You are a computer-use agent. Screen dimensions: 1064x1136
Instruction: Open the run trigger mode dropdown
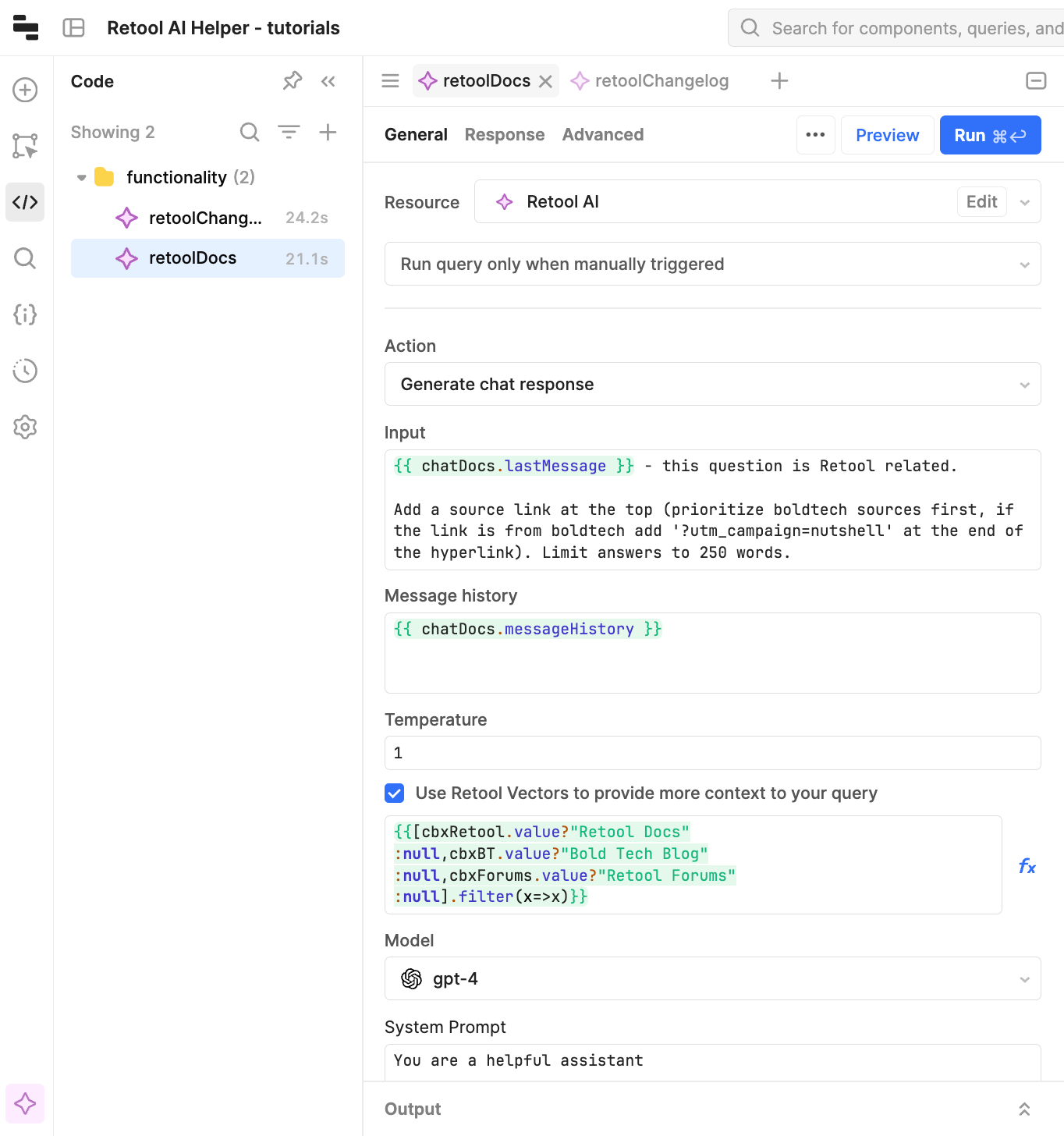pyautogui.click(x=713, y=264)
